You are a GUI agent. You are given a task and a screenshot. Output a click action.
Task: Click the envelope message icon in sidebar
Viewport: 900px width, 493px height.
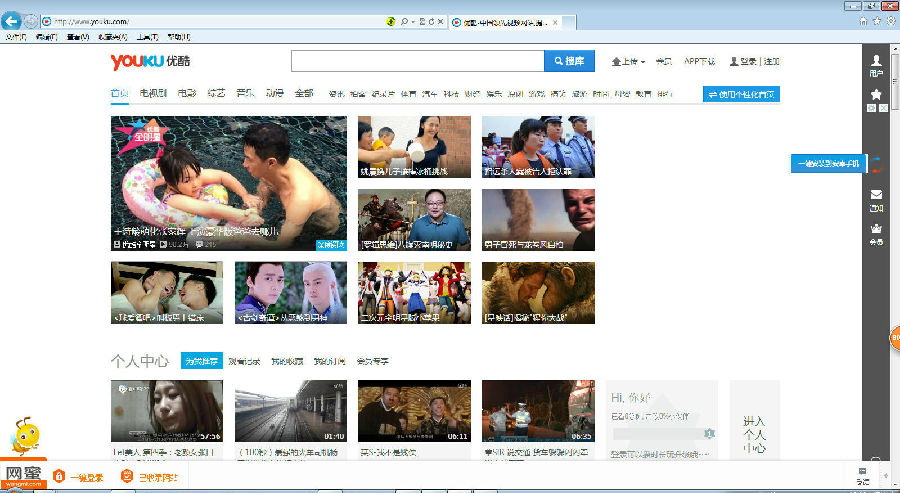pyautogui.click(x=876, y=198)
